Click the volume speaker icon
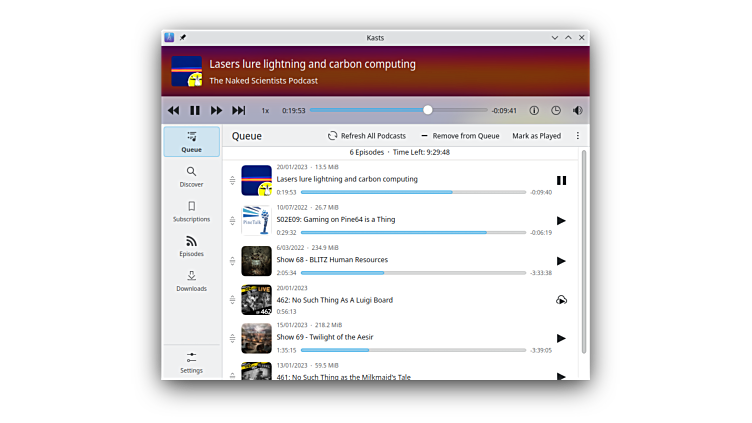 (577, 110)
